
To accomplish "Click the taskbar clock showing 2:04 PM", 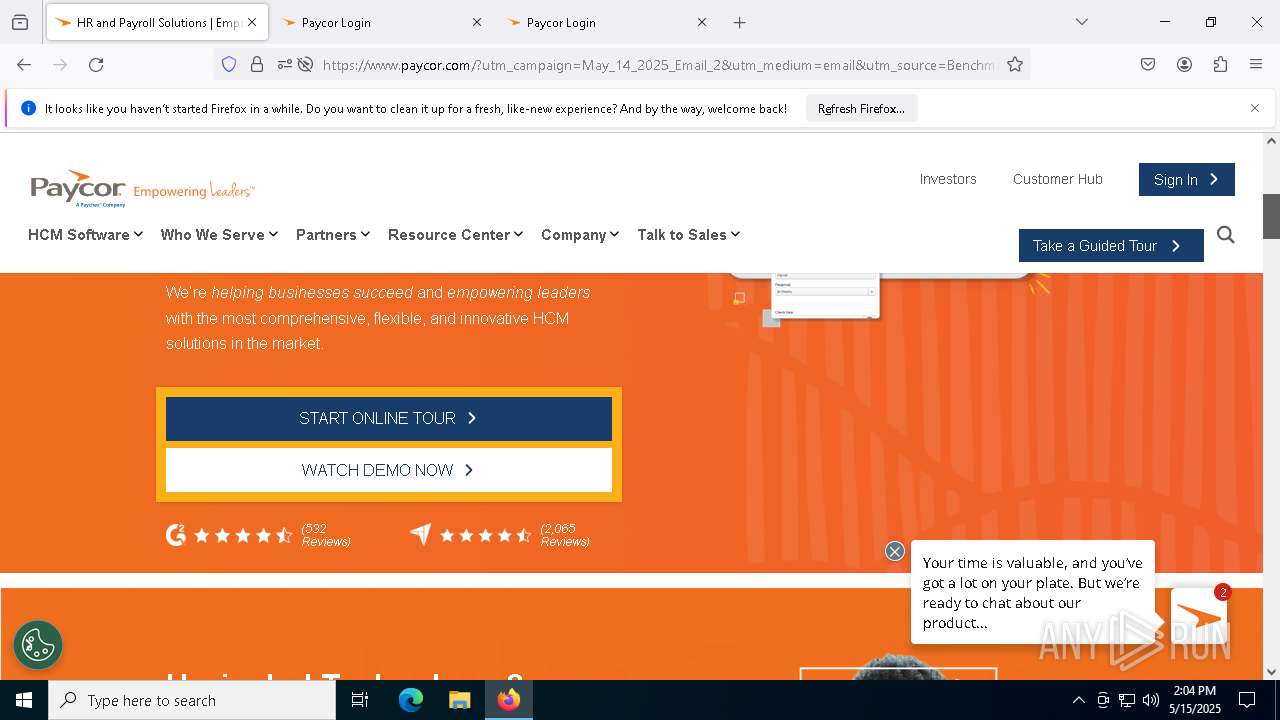I will point(1195,700).
